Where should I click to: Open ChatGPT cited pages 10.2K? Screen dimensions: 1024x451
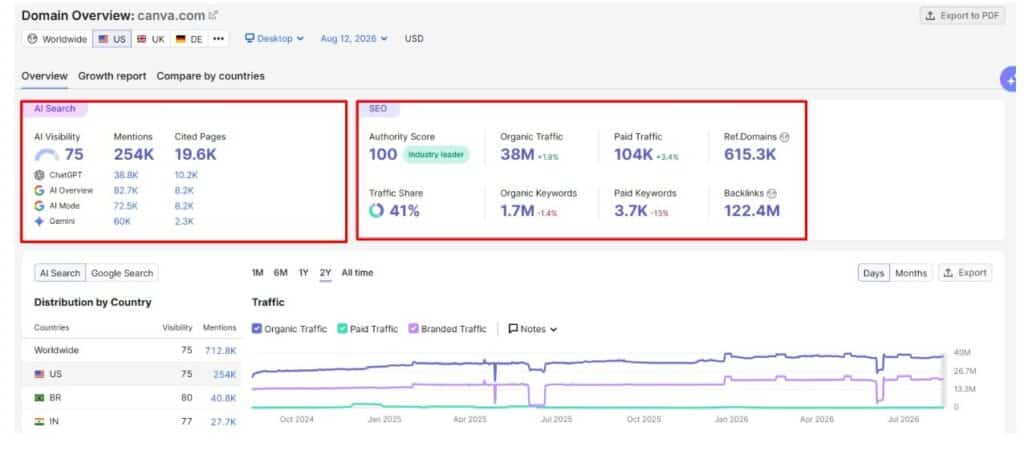[x=186, y=175]
